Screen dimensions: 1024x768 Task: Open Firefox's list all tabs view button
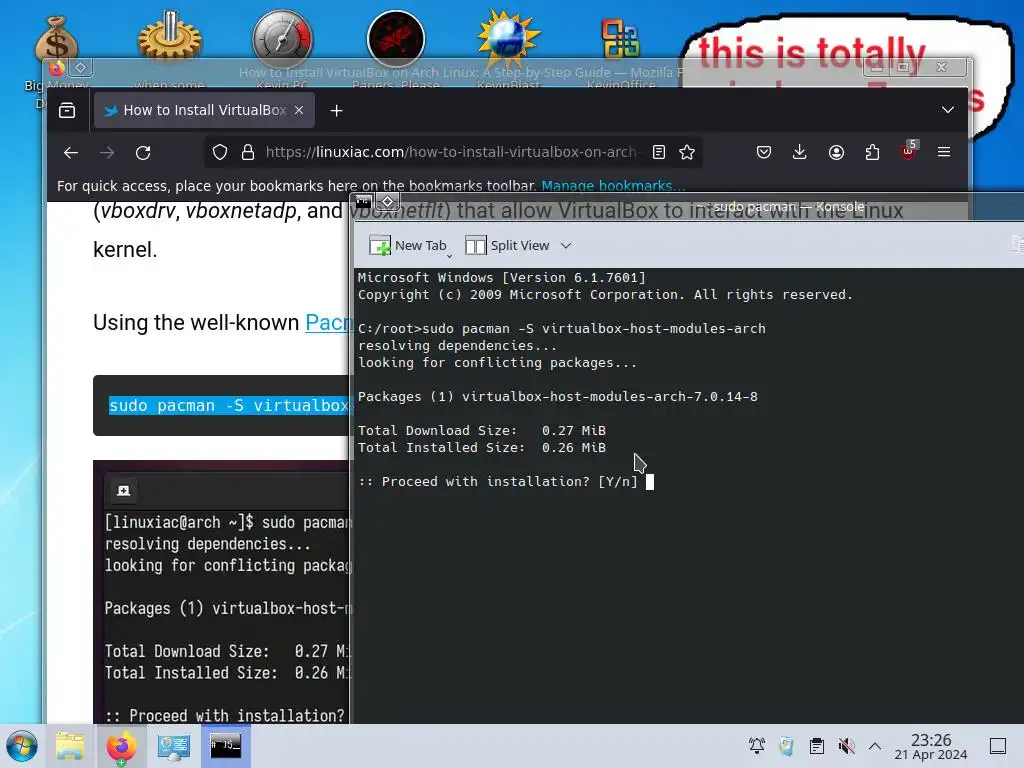click(x=67, y=110)
